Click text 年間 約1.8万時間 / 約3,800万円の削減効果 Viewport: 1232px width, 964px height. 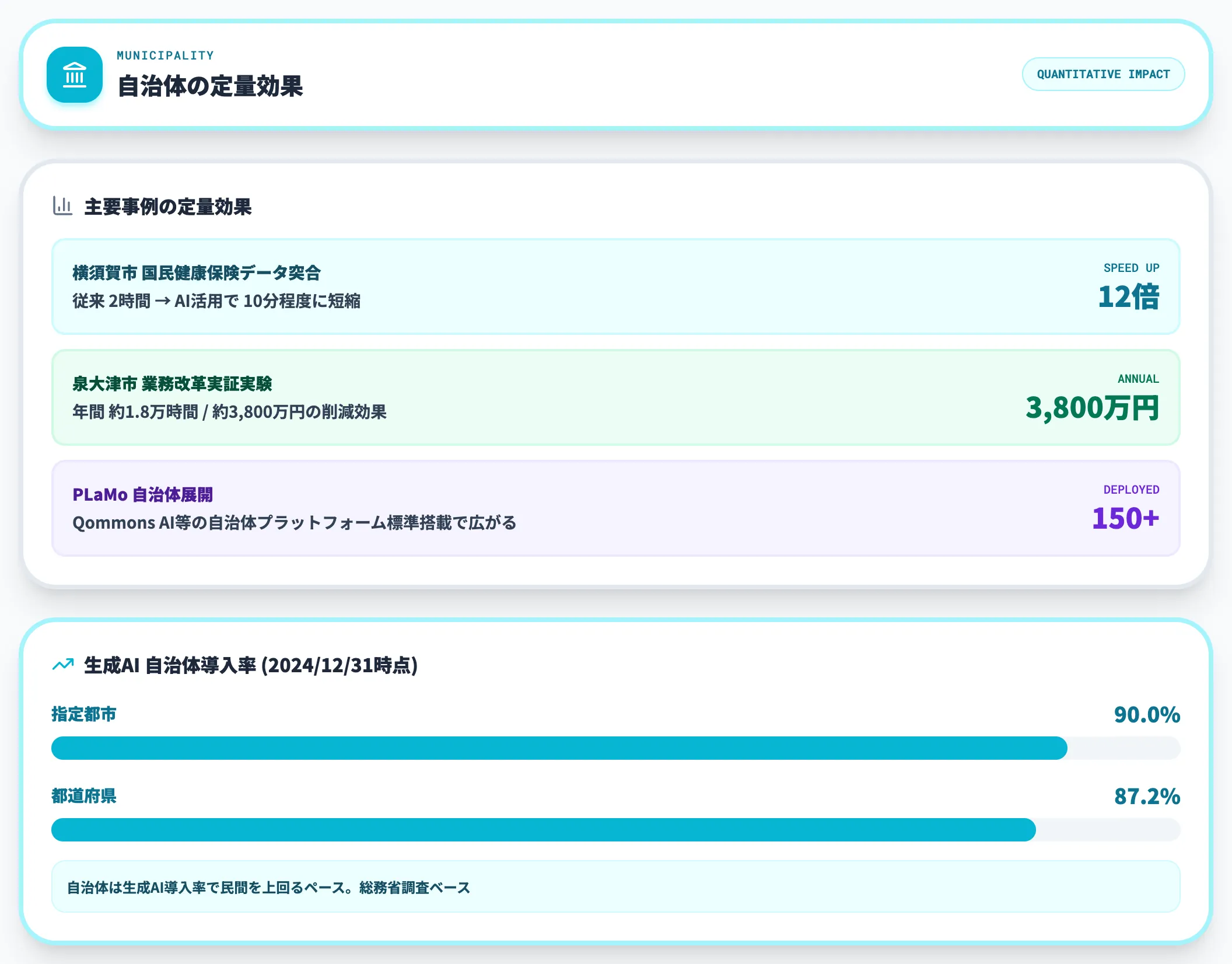[229, 412]
